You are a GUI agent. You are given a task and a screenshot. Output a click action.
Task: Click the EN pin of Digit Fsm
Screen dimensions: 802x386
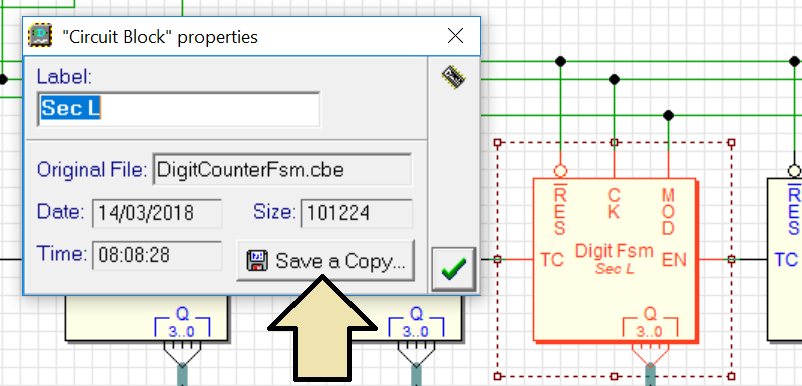tap(675, 260)
